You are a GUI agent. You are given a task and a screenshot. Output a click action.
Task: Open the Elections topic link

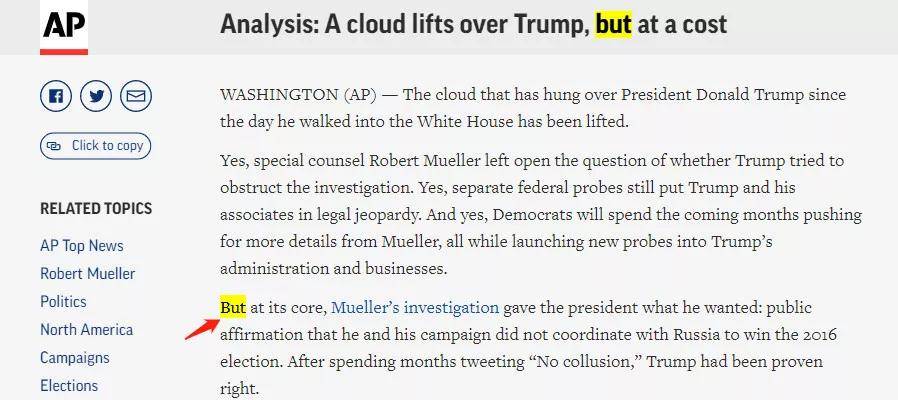tap(69, 385)
